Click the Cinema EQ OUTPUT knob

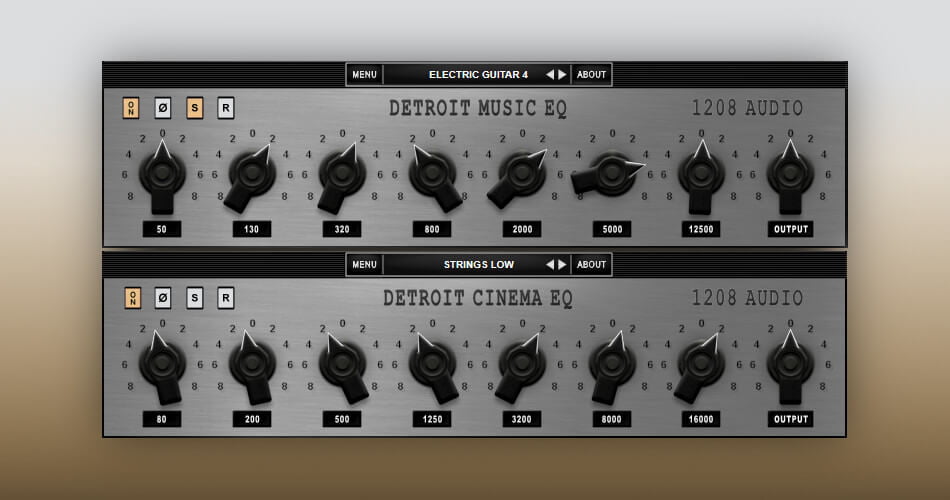[x=790, y=364]
